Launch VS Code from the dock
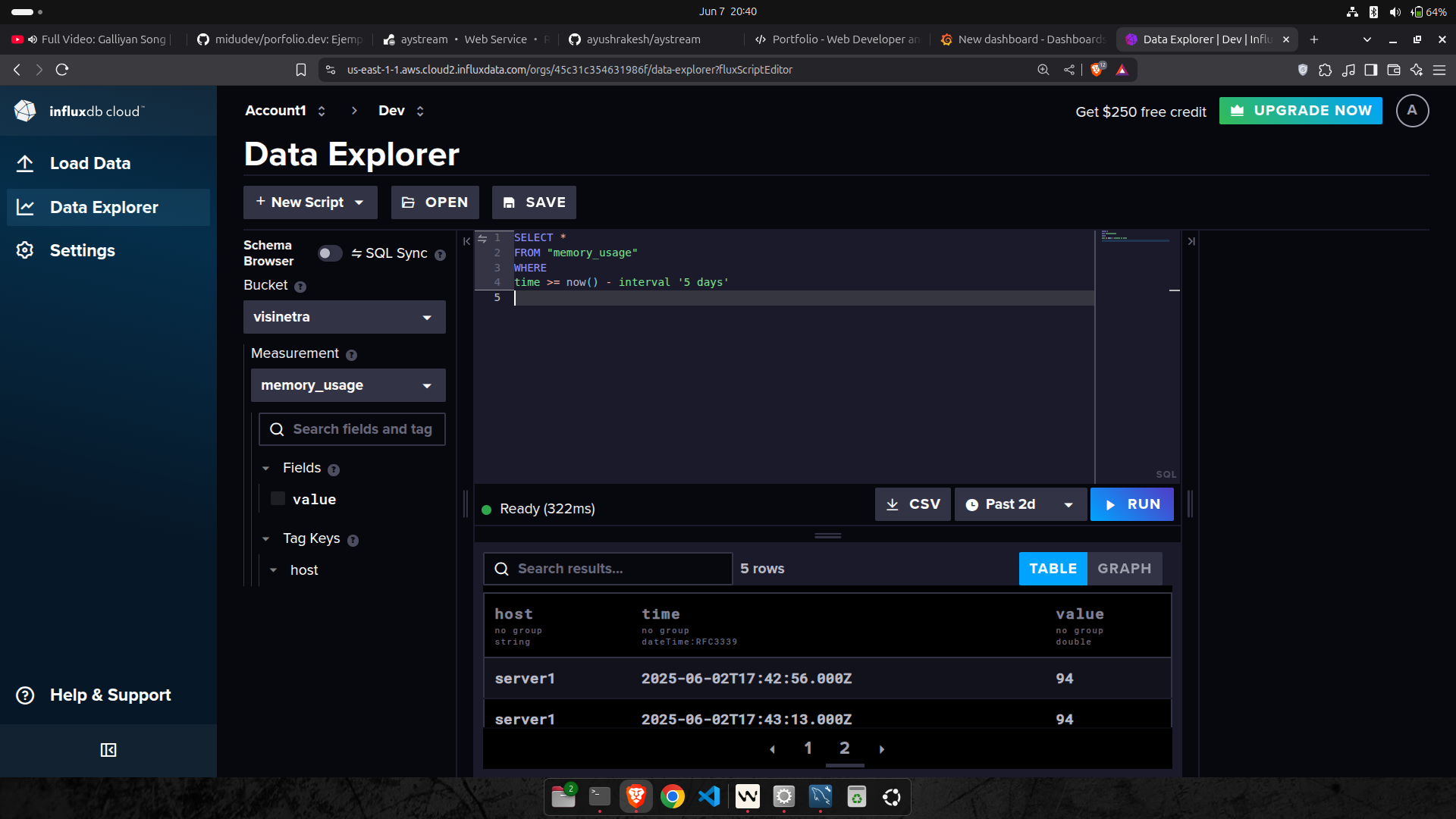1456x819 pixels. click(708, 796)
